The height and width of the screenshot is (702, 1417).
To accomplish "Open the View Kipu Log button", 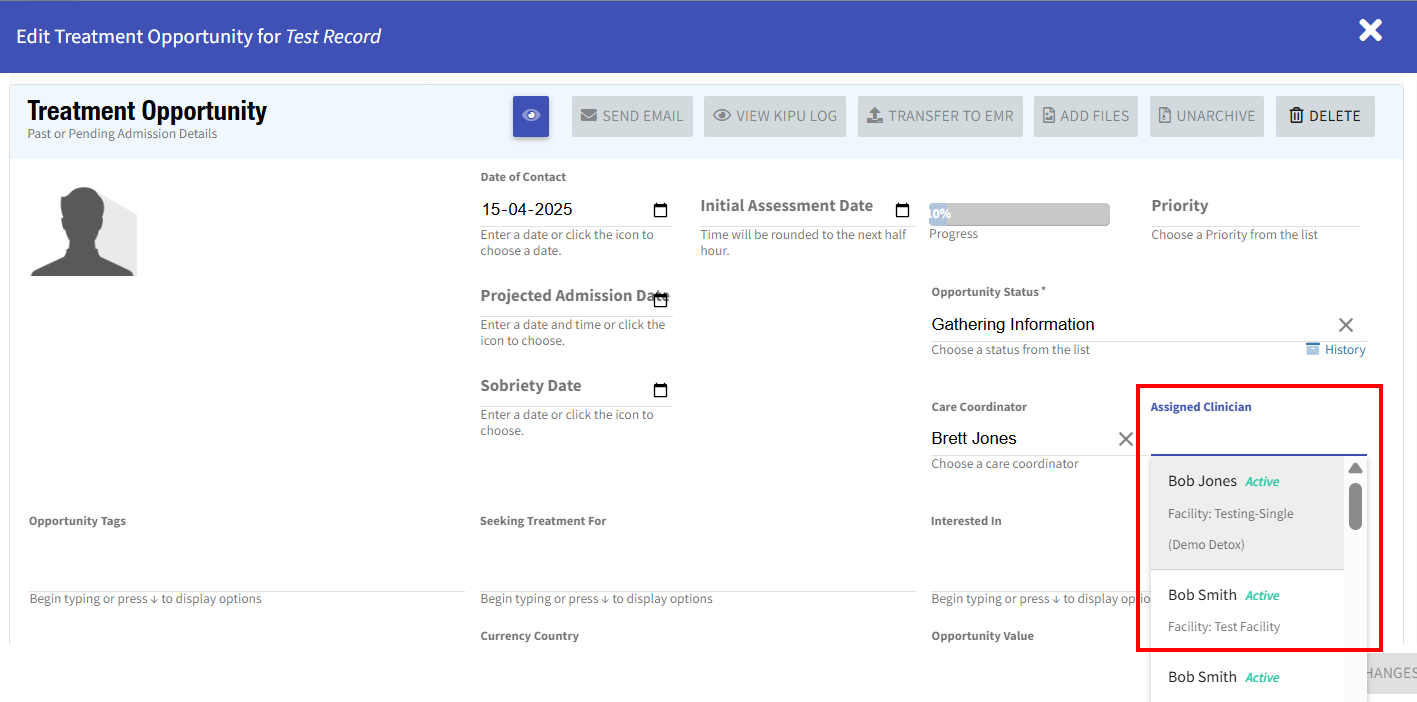I will coord(775,116).
